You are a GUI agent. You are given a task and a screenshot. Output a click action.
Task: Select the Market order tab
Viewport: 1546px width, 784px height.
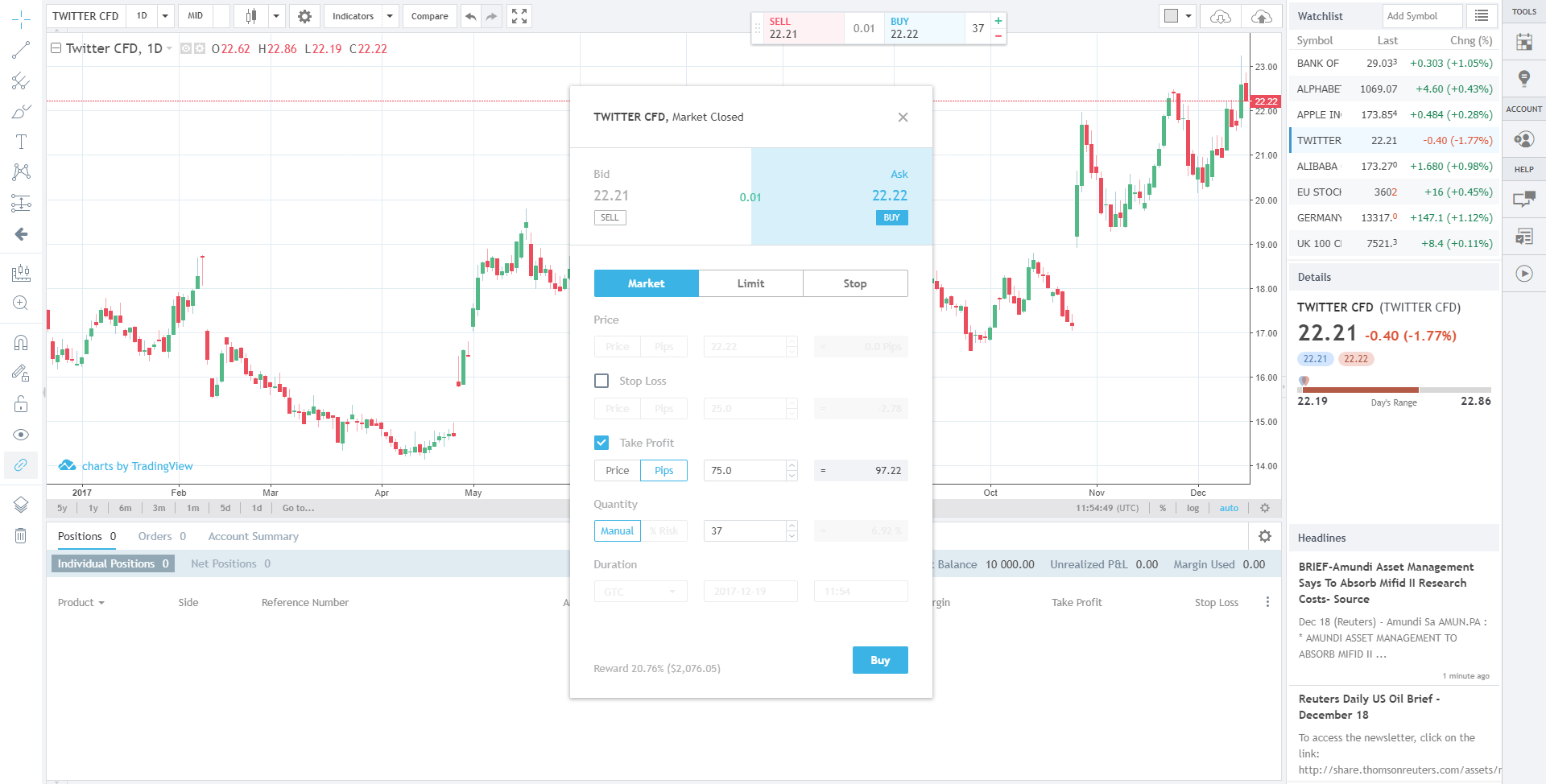coord(647,283)
